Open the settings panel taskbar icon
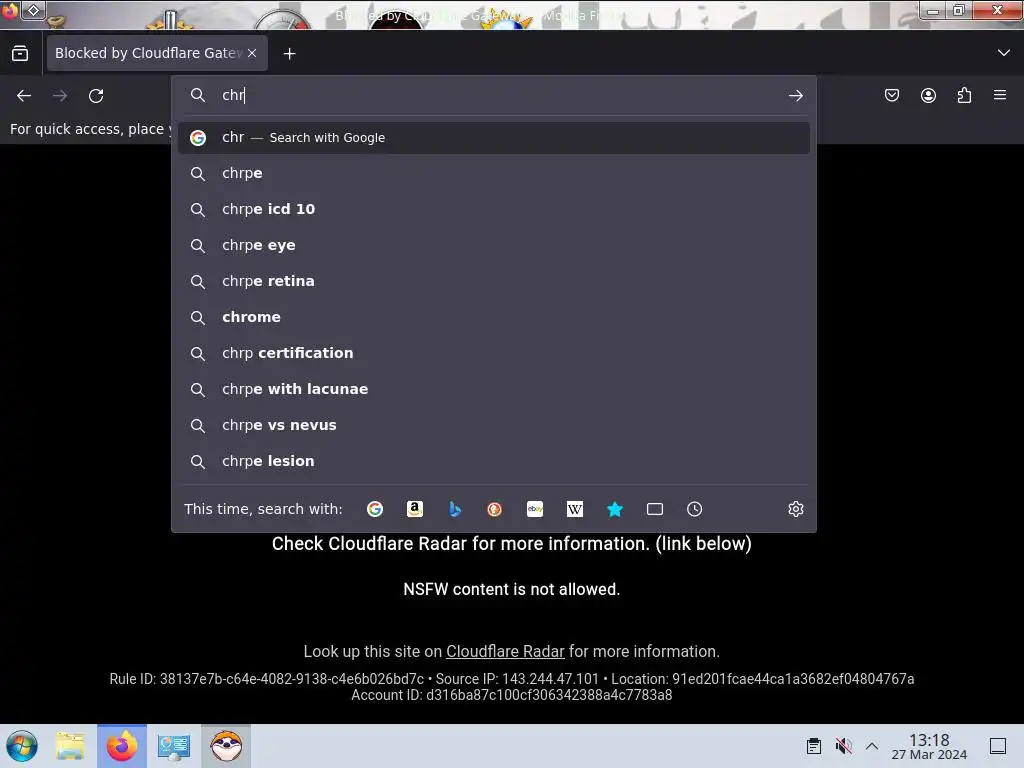 coord(174,746)
